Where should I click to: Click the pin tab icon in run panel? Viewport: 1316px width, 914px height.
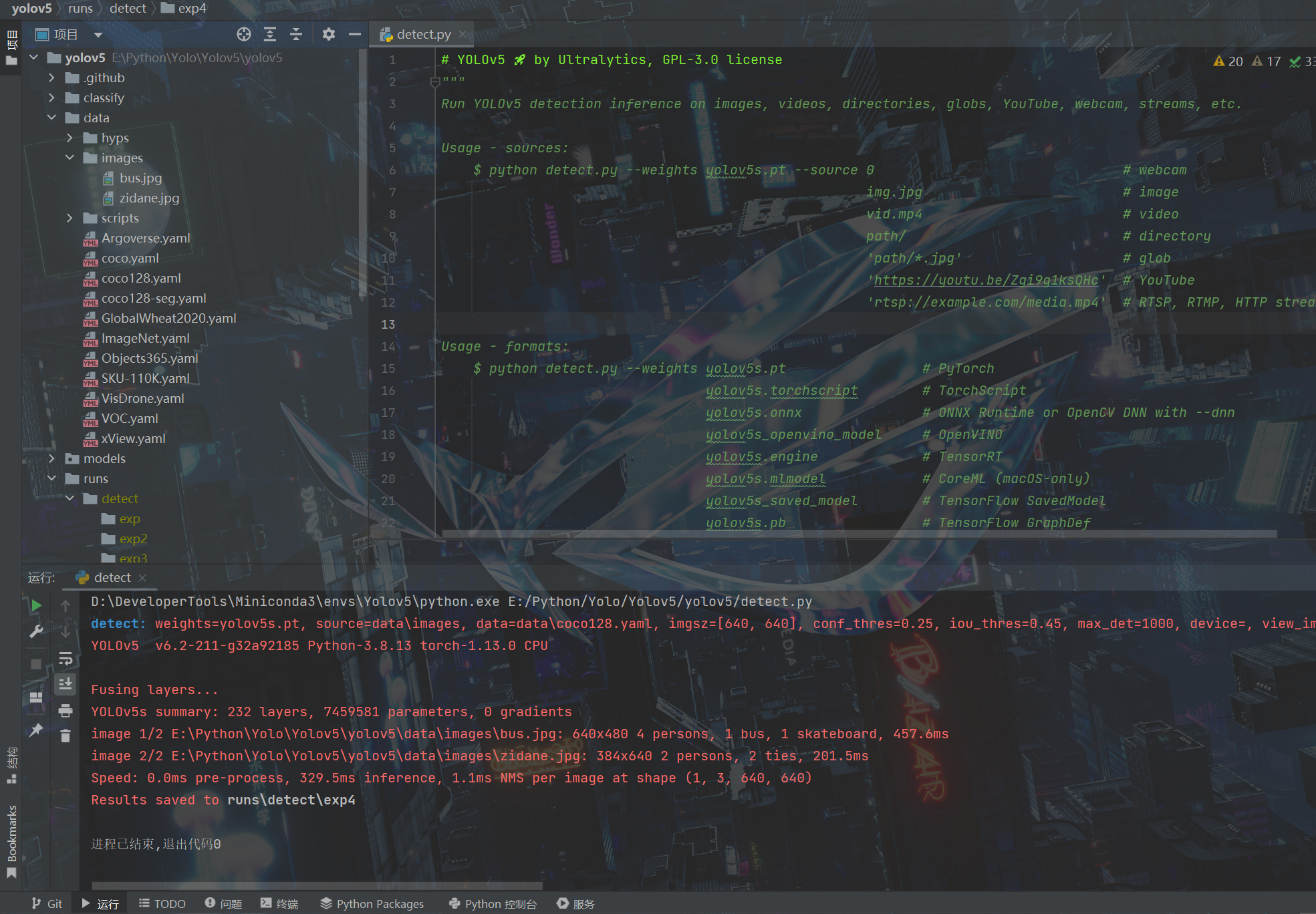[36, 730]
